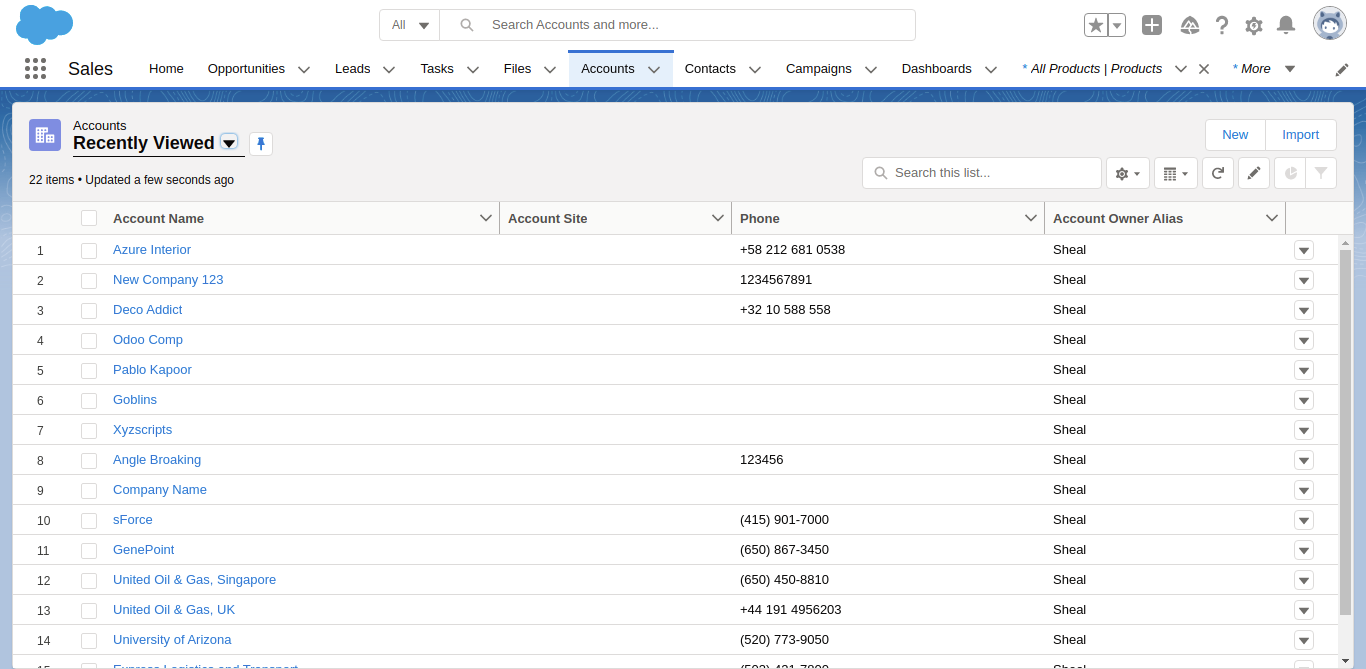Click the Edit List pencil icon
Viewport: 1366px width, 669px height.
[x=1254, y=173]
